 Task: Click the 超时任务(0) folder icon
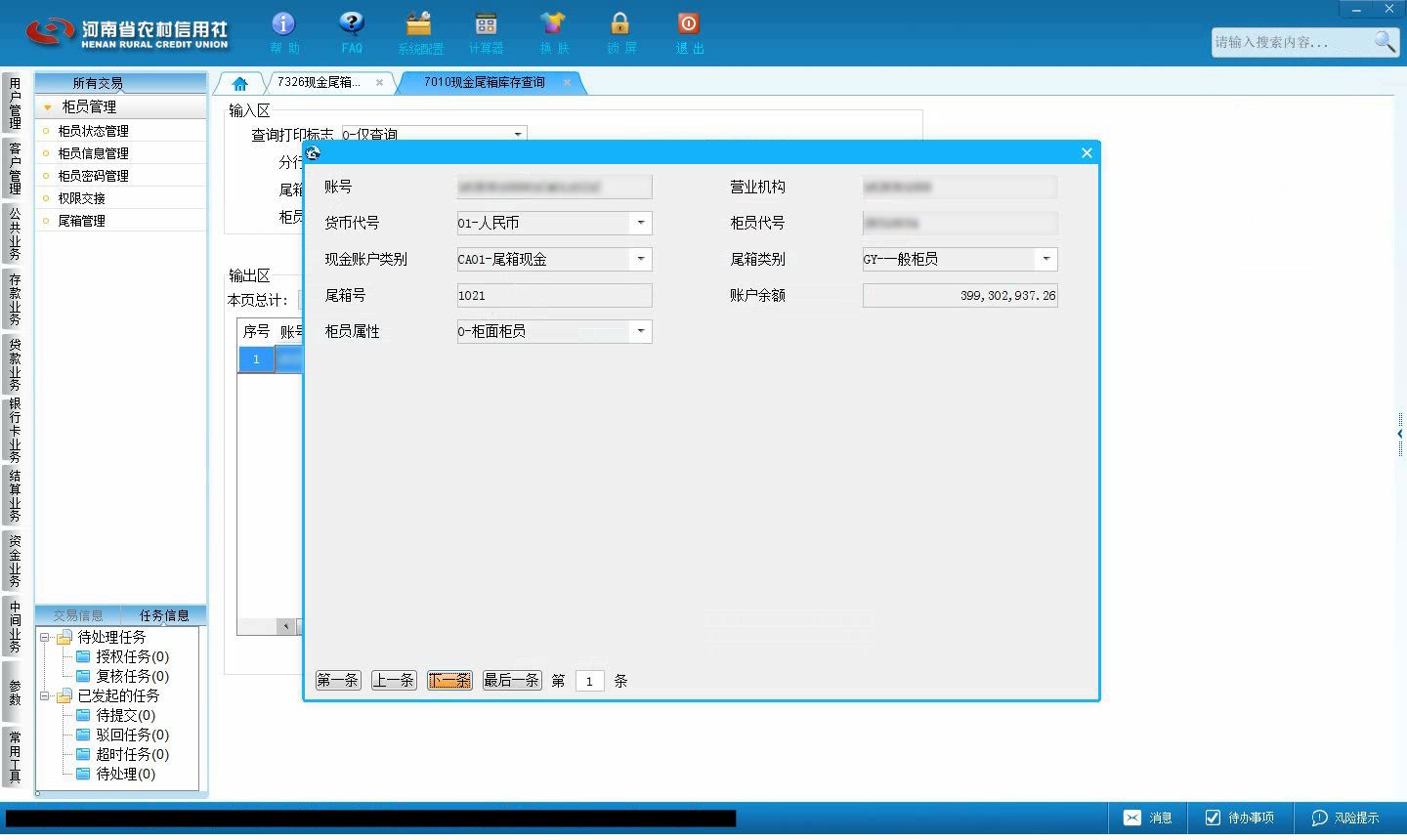pyautogui.click(x=83, y=754)
